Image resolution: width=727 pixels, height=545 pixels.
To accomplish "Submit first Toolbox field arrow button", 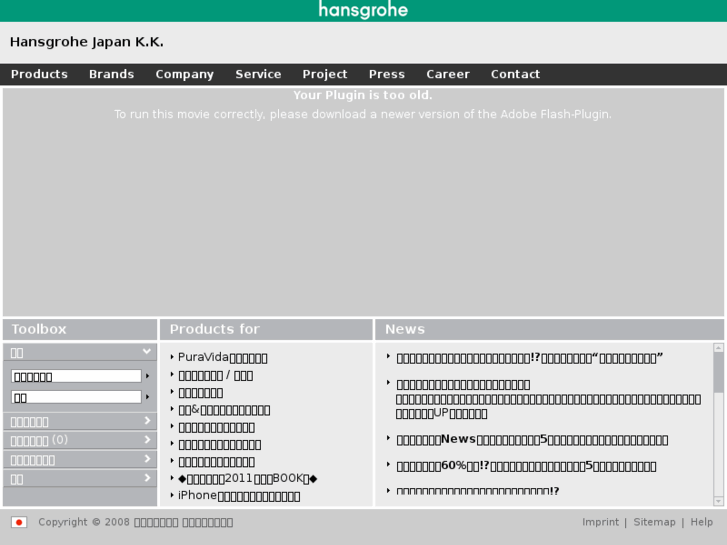I will [x=147, y=376].
